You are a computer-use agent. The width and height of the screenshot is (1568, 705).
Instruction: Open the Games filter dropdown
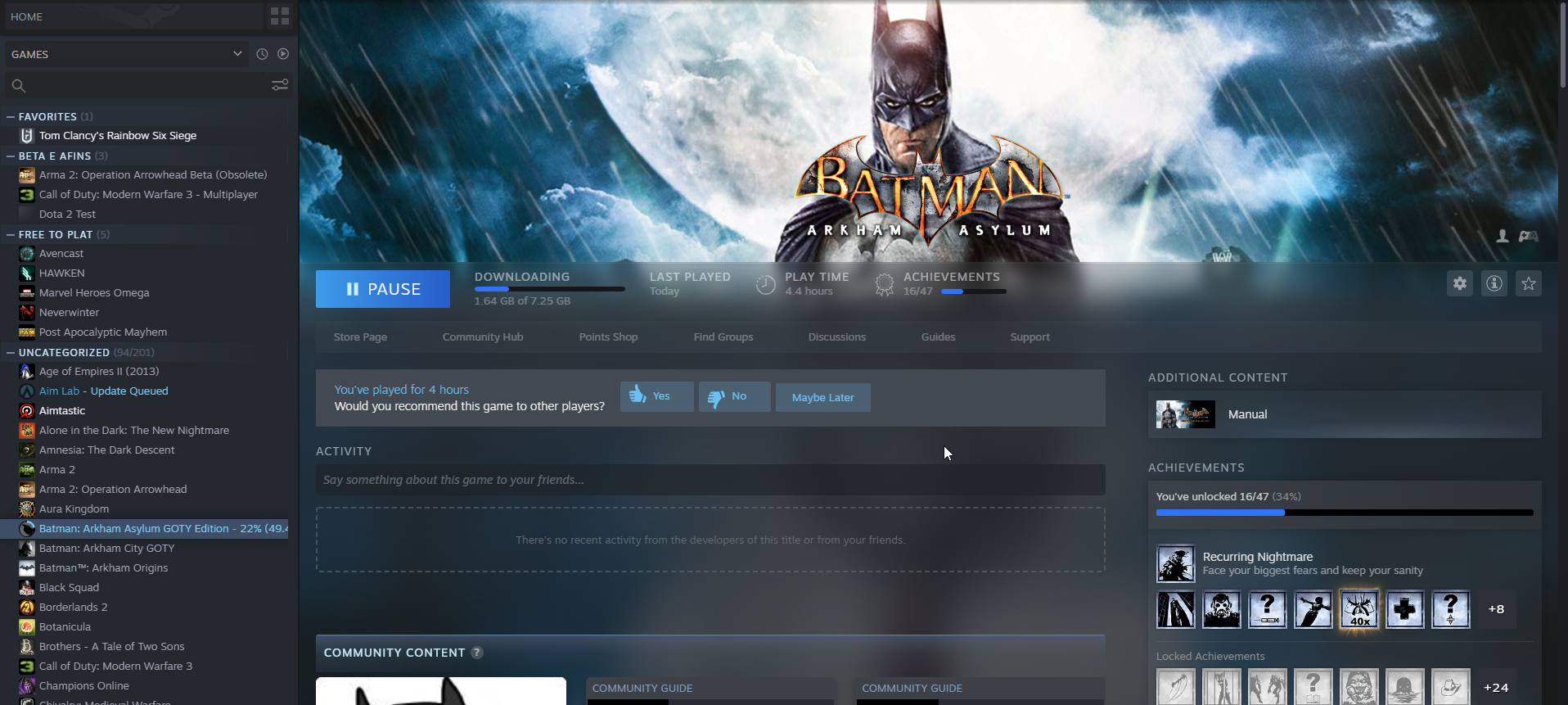pyautogui.click(x=237, y=54)
